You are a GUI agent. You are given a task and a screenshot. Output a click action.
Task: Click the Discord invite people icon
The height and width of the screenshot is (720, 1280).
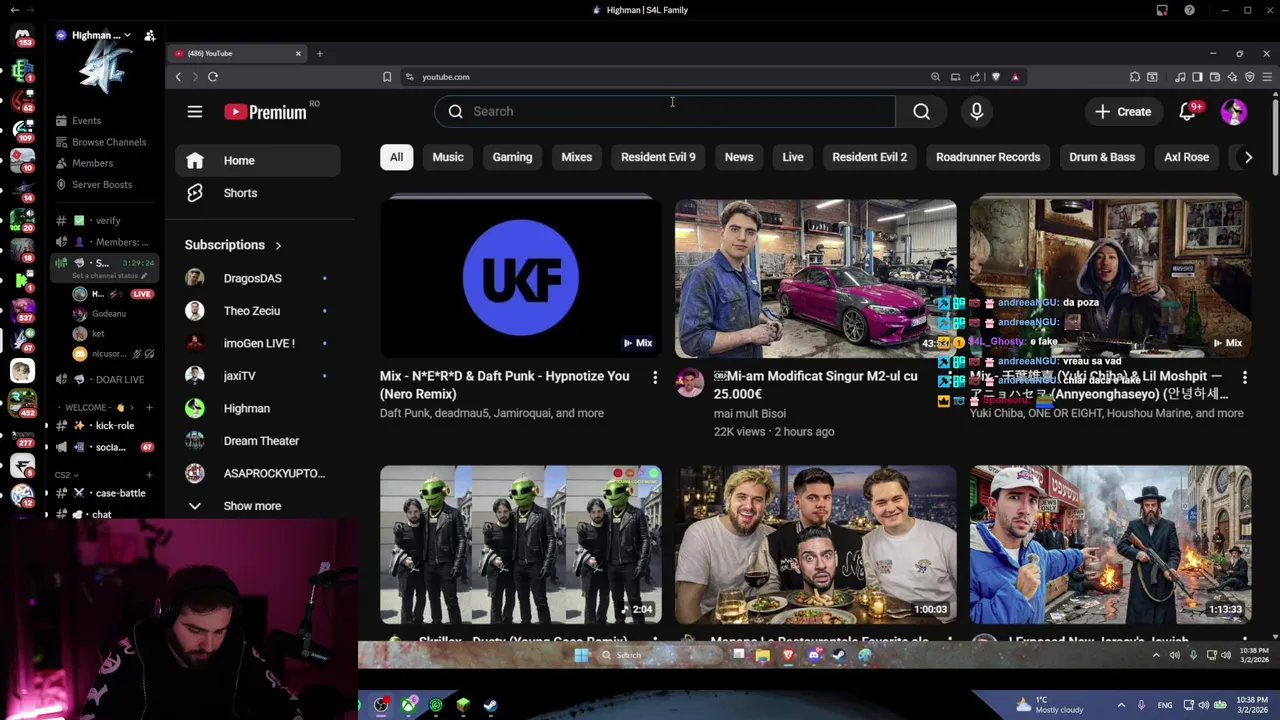pos(150,35)
